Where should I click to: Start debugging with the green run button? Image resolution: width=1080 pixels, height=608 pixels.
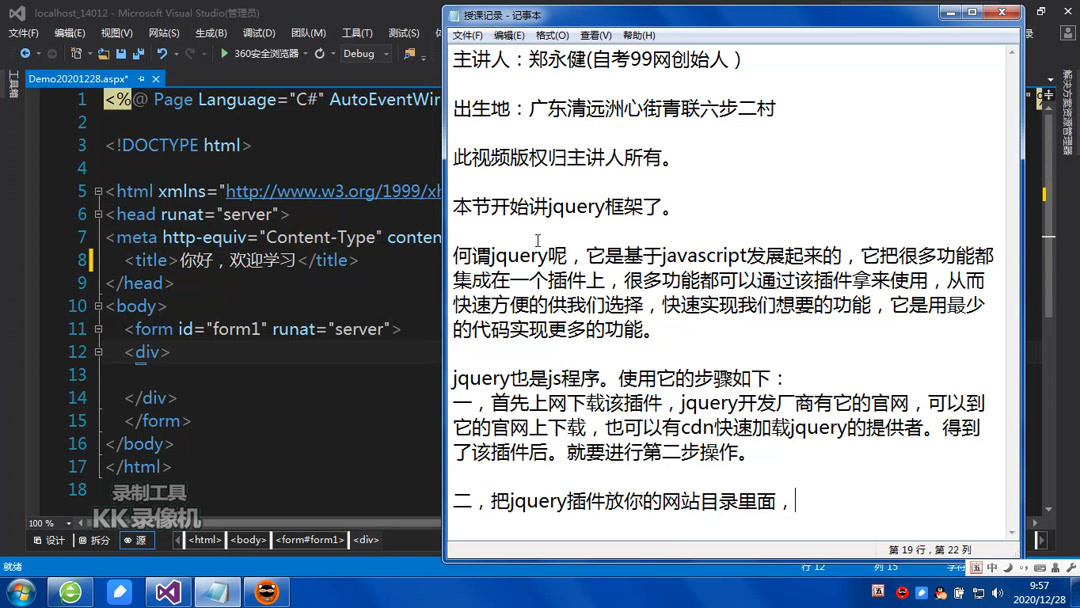[222, 54]
